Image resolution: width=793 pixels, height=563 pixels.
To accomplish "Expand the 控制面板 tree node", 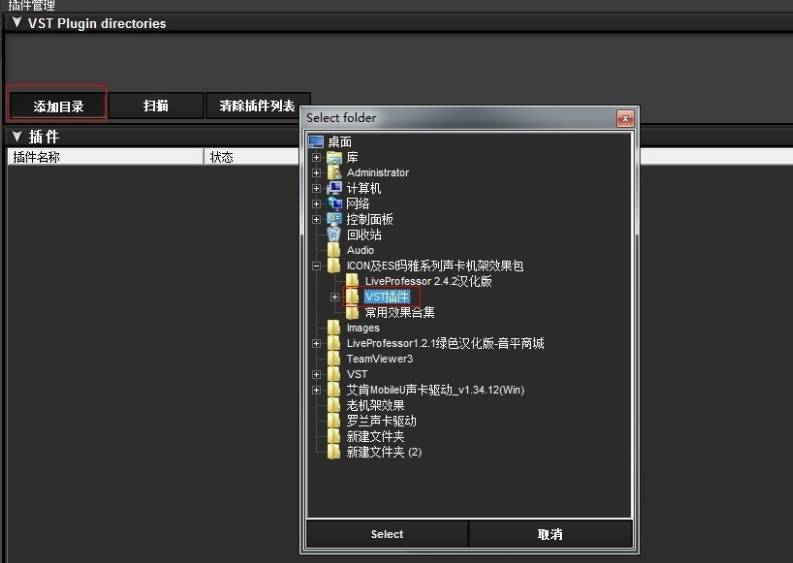I will pos(317,220).
